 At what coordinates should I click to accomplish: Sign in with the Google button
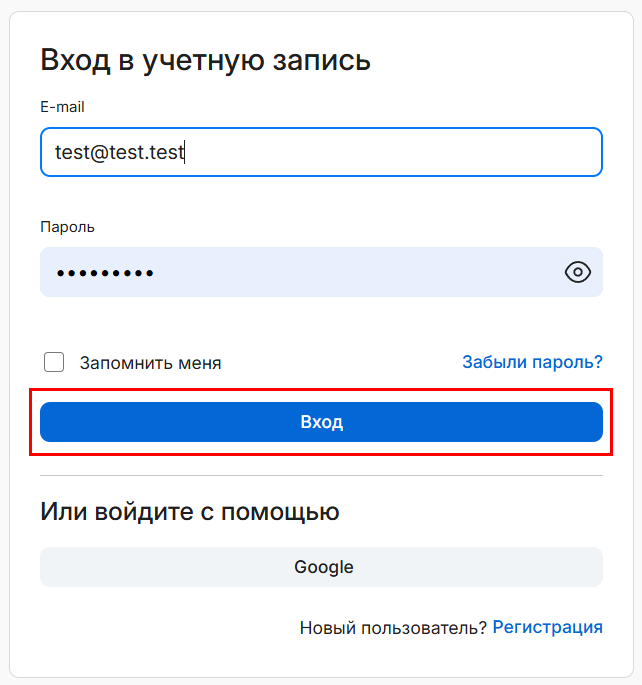(x=321, y=567)
